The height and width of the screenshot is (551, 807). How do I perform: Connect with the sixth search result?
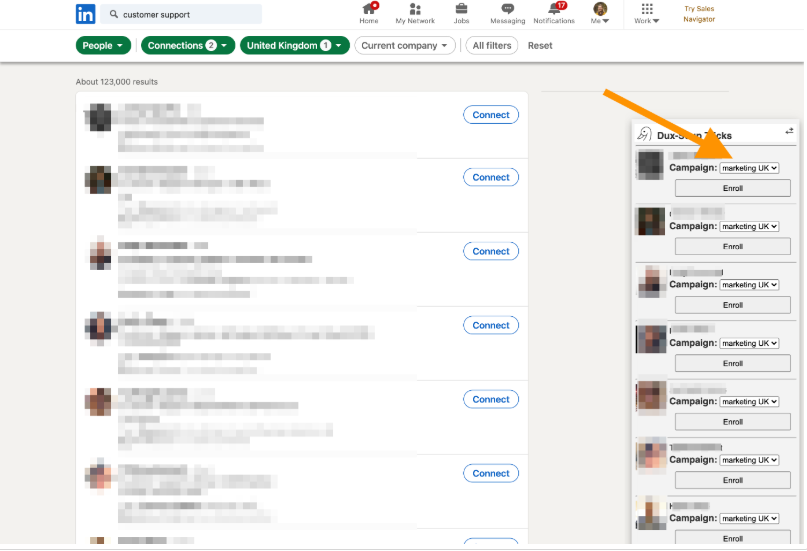pos(491,473)
